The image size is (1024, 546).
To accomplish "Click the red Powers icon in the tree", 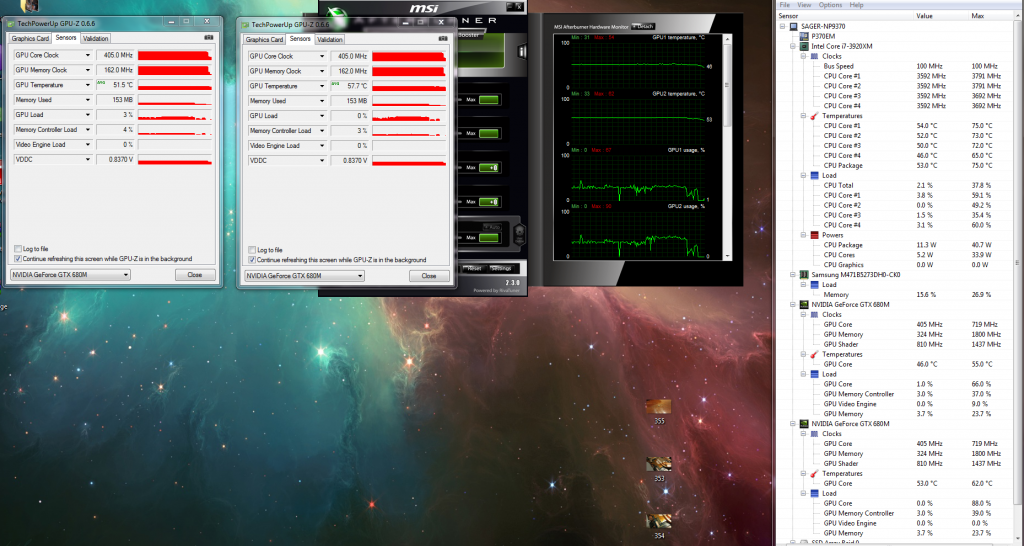I will pos(814,235).
